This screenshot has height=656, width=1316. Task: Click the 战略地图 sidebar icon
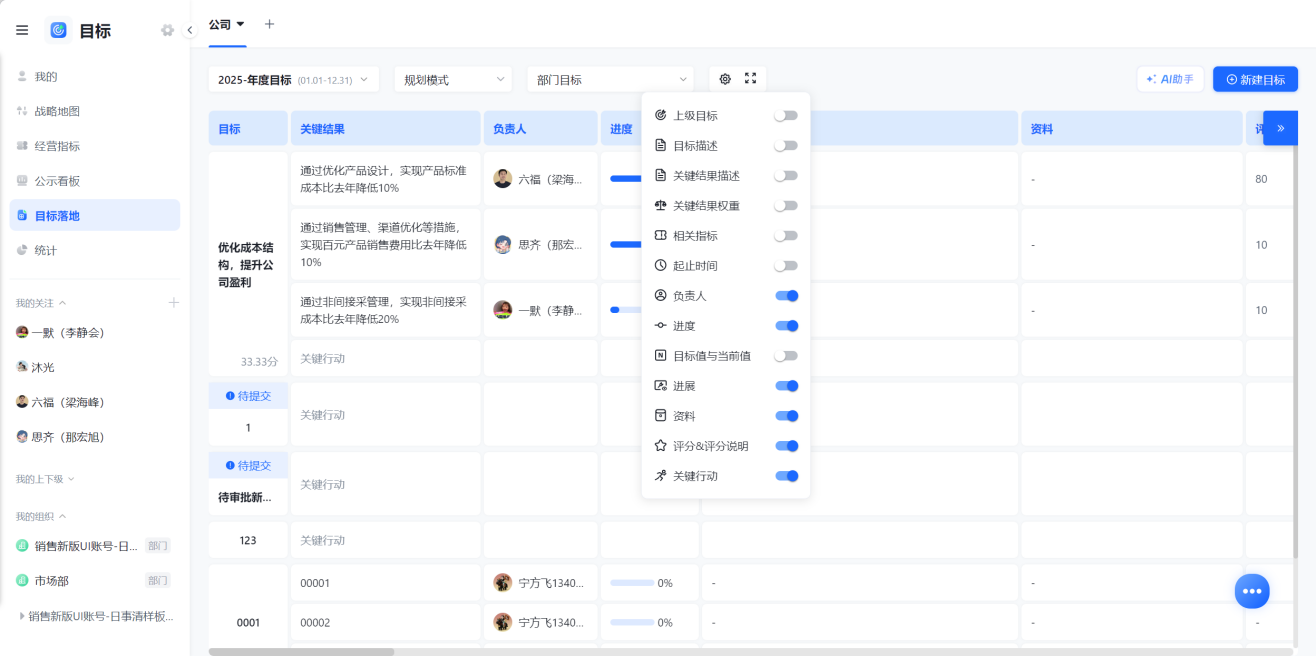(22, 111)
